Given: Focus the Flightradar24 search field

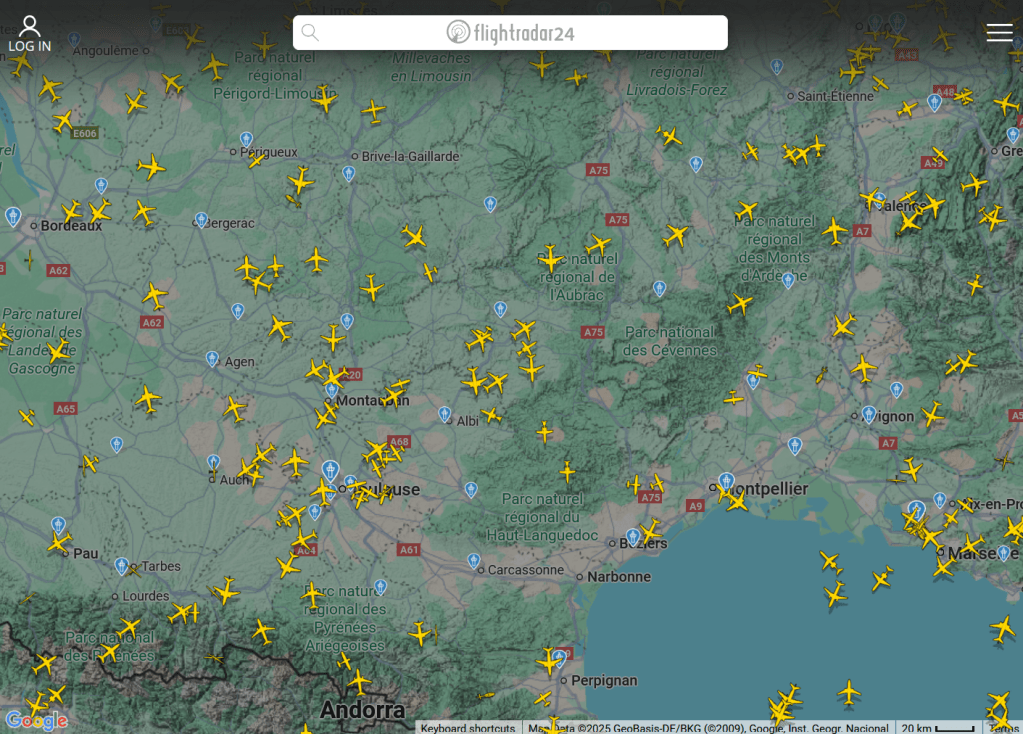Looking at the screenshot, I should [510, 33].
